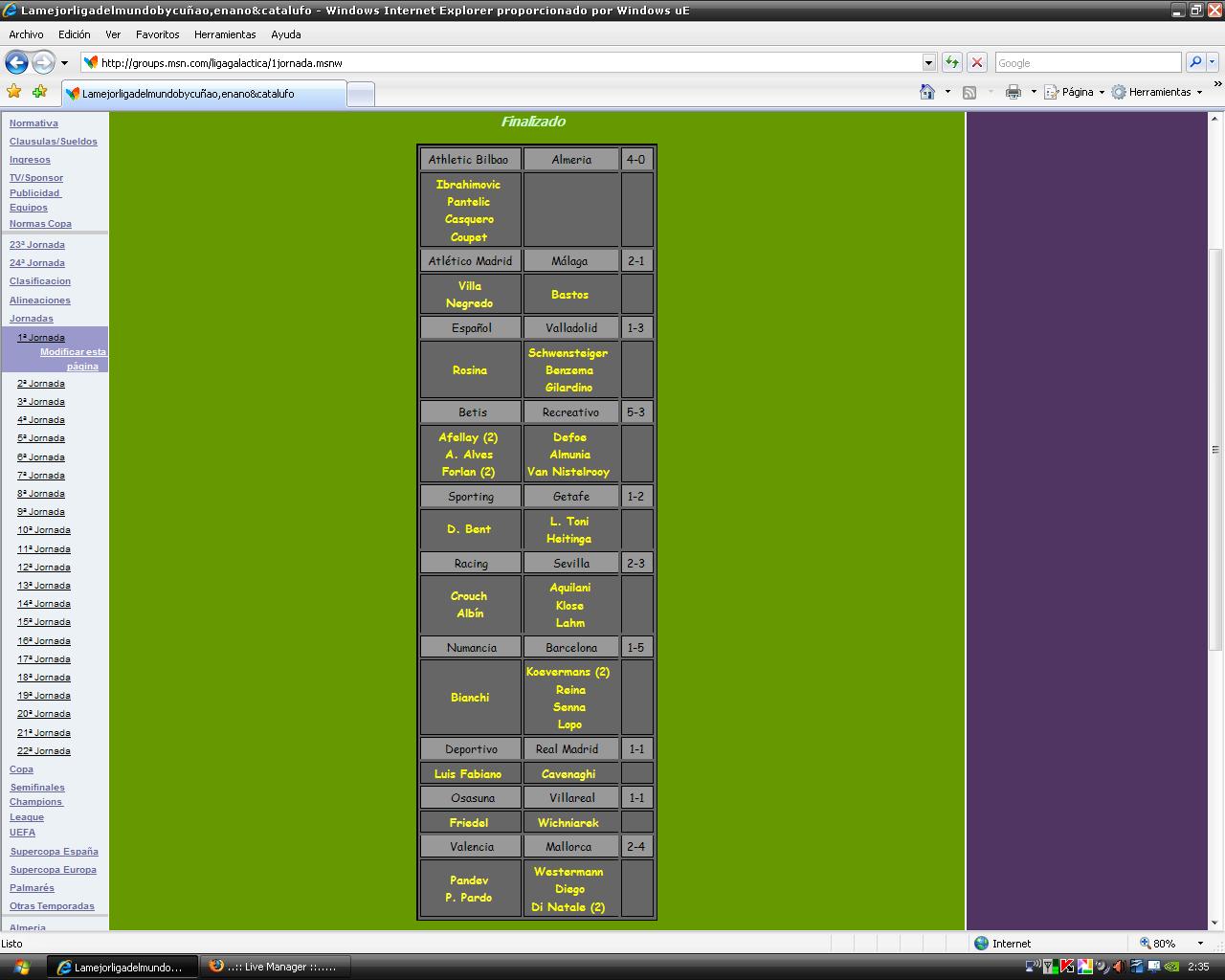
Task: Click the Stop loading red X icon
Action: [976, 62]
